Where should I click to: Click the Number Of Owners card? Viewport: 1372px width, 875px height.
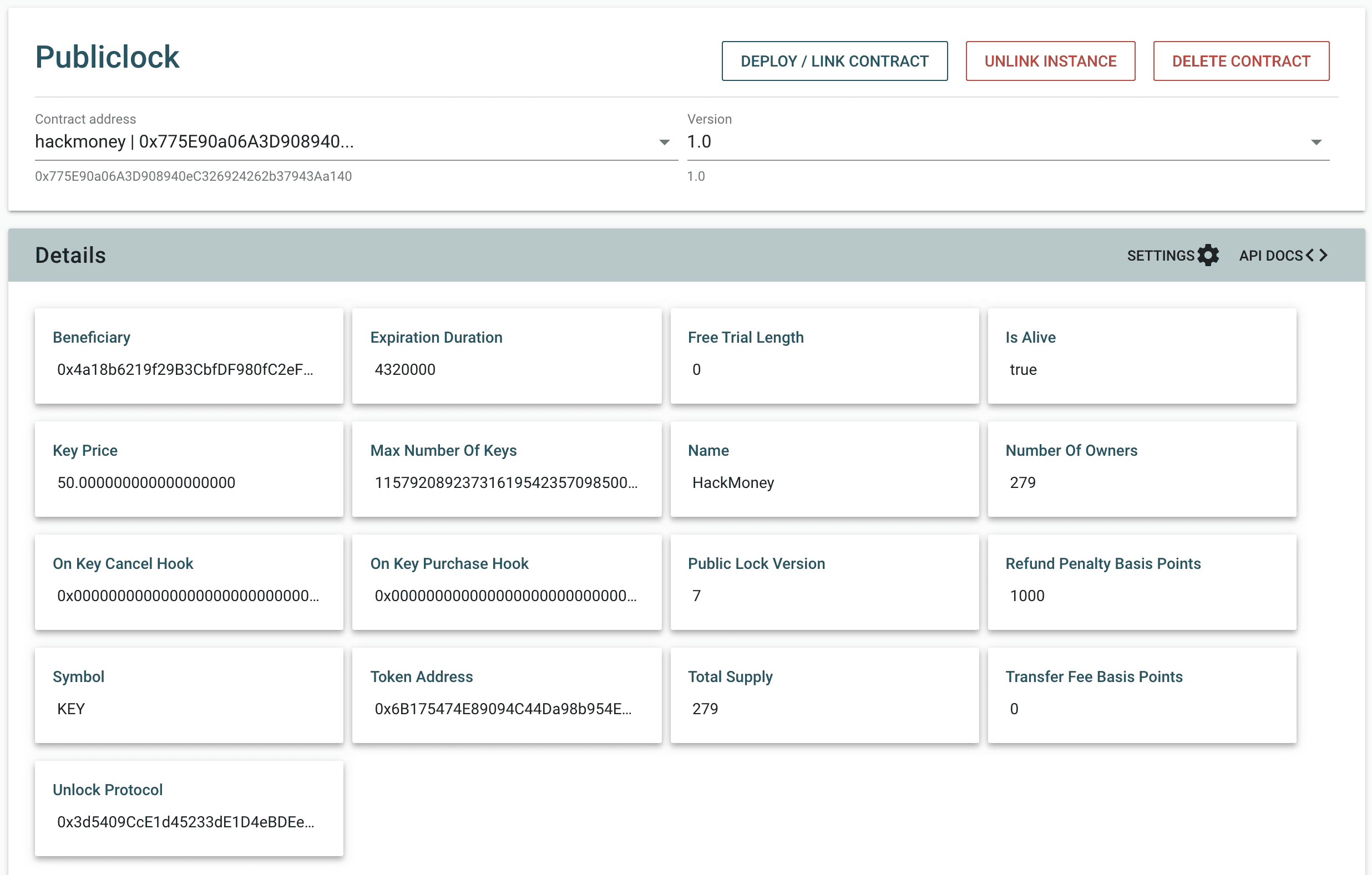pyautogui.click(x=1141, y=469)
